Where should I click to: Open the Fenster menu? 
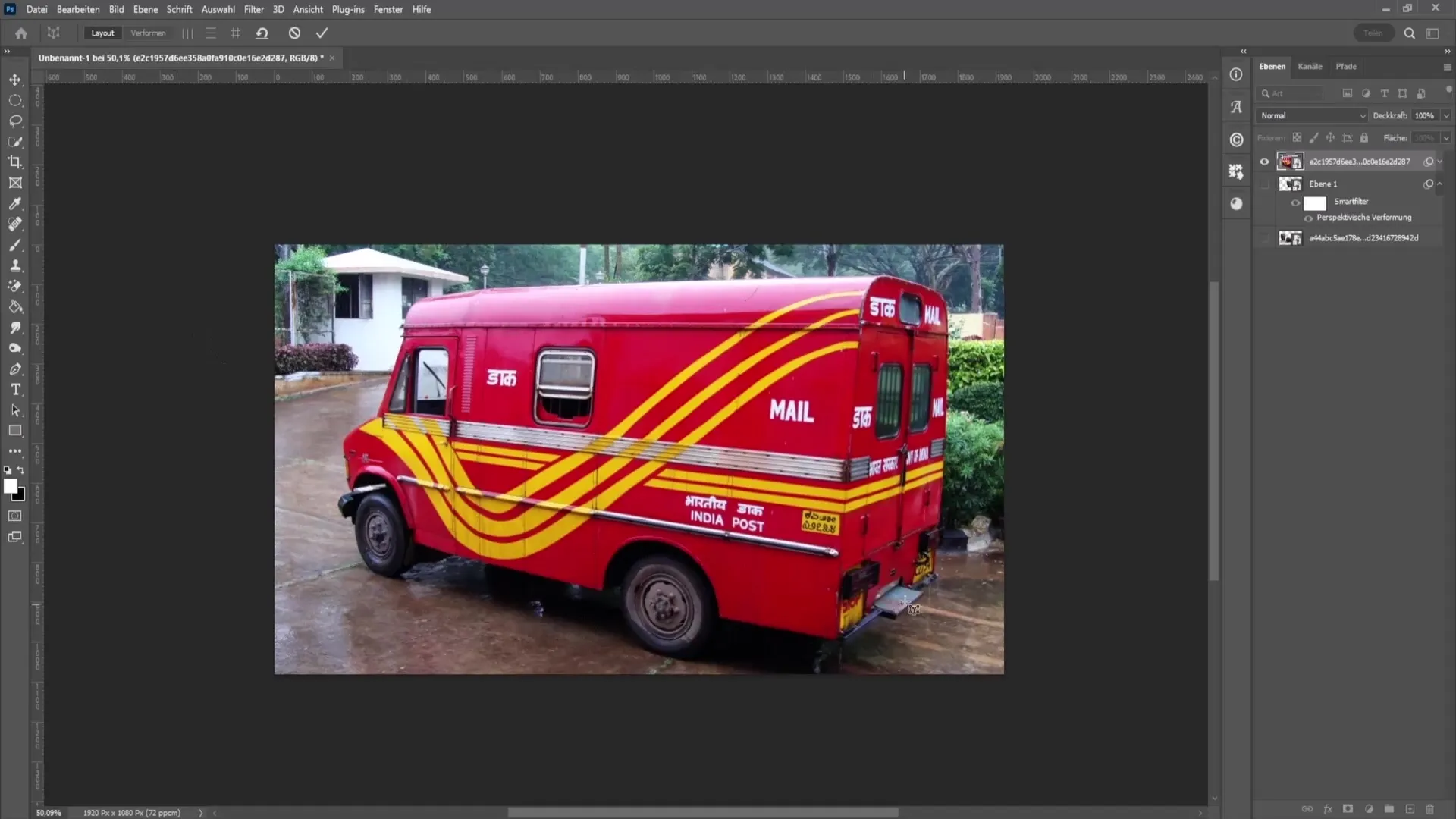point(388,9)
